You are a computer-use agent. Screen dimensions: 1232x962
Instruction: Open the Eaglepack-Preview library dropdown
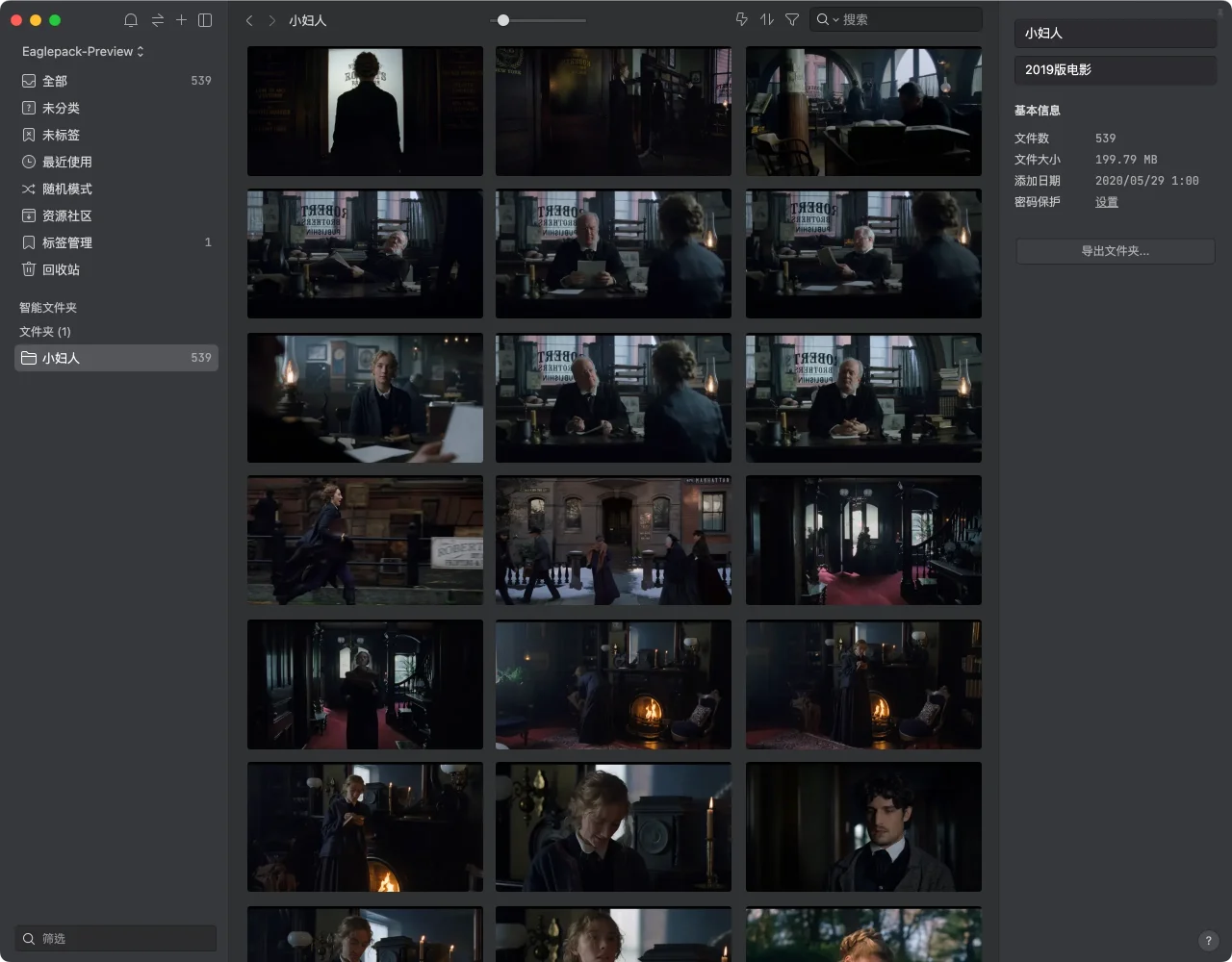click(x=83, y=51)
